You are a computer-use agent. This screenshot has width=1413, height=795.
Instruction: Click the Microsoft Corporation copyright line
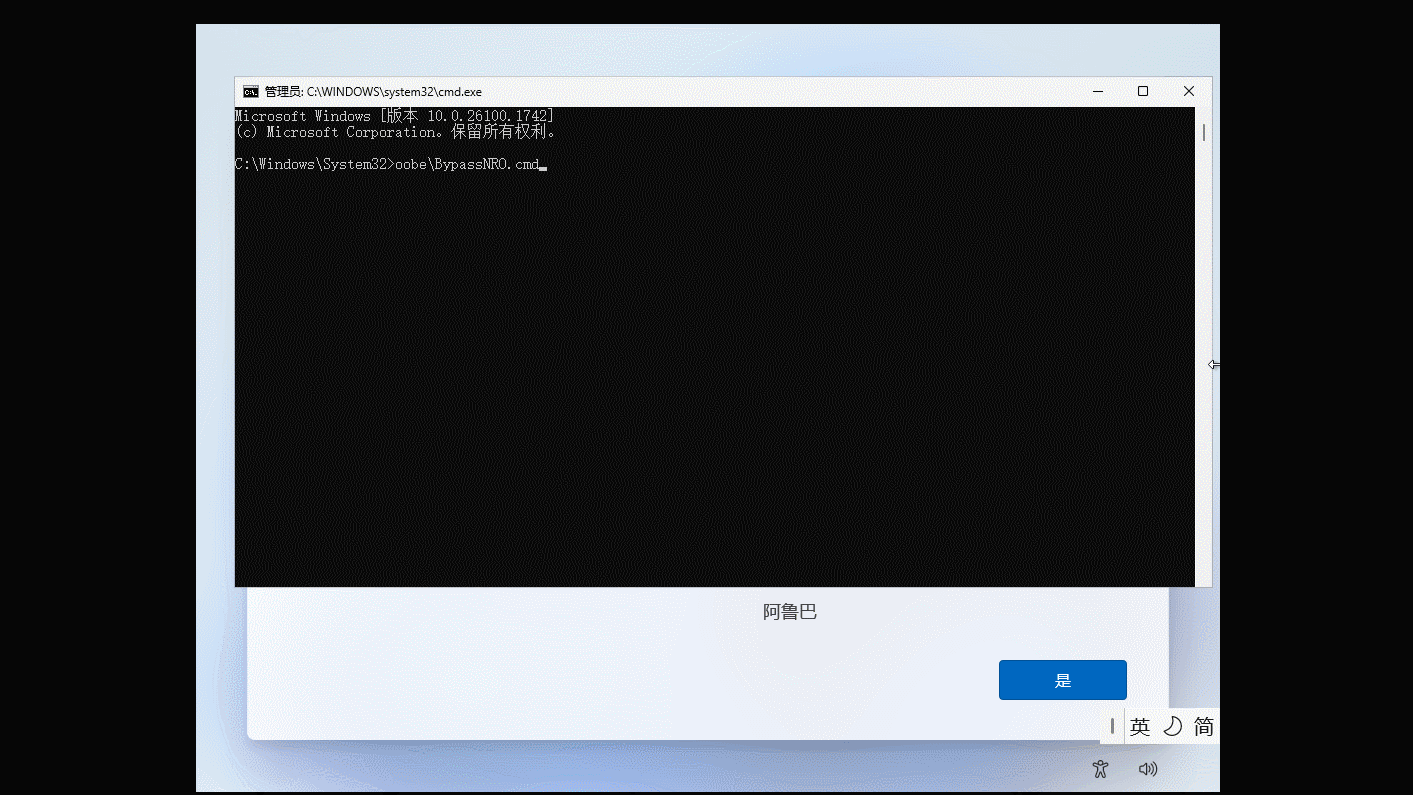(395, 132)
